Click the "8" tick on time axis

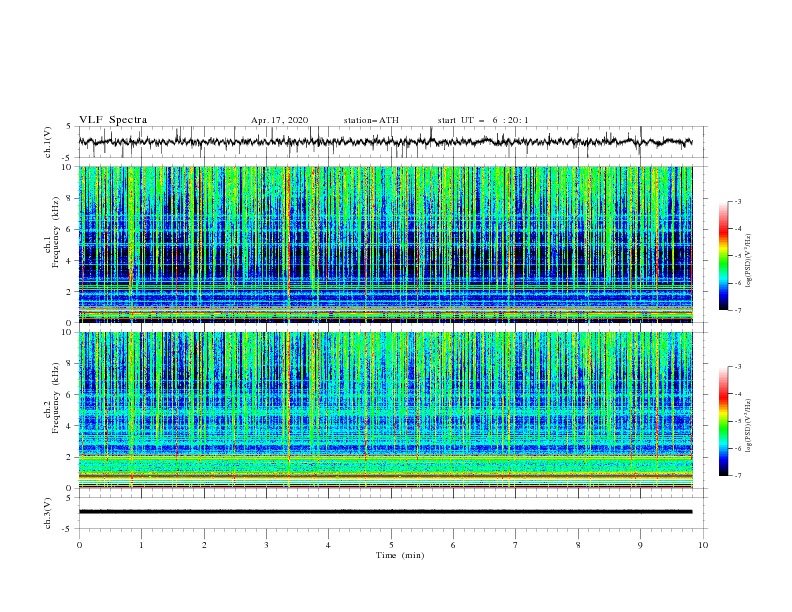click(x=578, y=545)
